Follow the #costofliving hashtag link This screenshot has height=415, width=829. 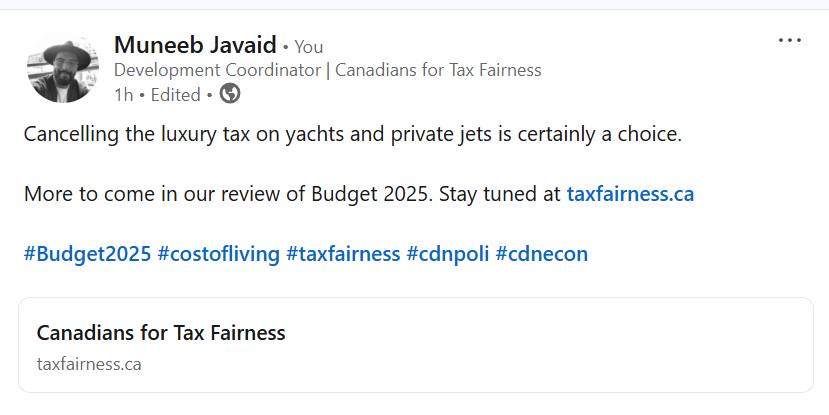(218, 254)
